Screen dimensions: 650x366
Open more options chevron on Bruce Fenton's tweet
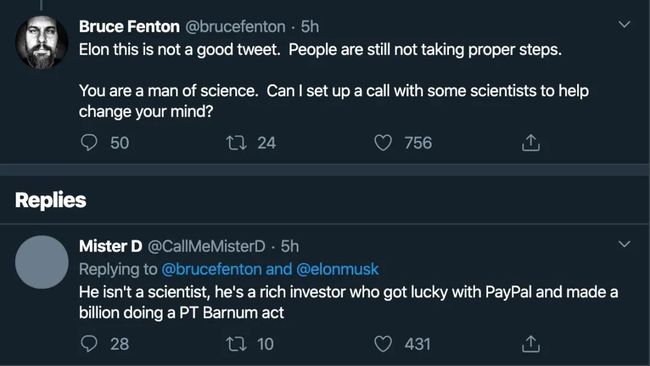pyautogui.click(x=624, y=24)
